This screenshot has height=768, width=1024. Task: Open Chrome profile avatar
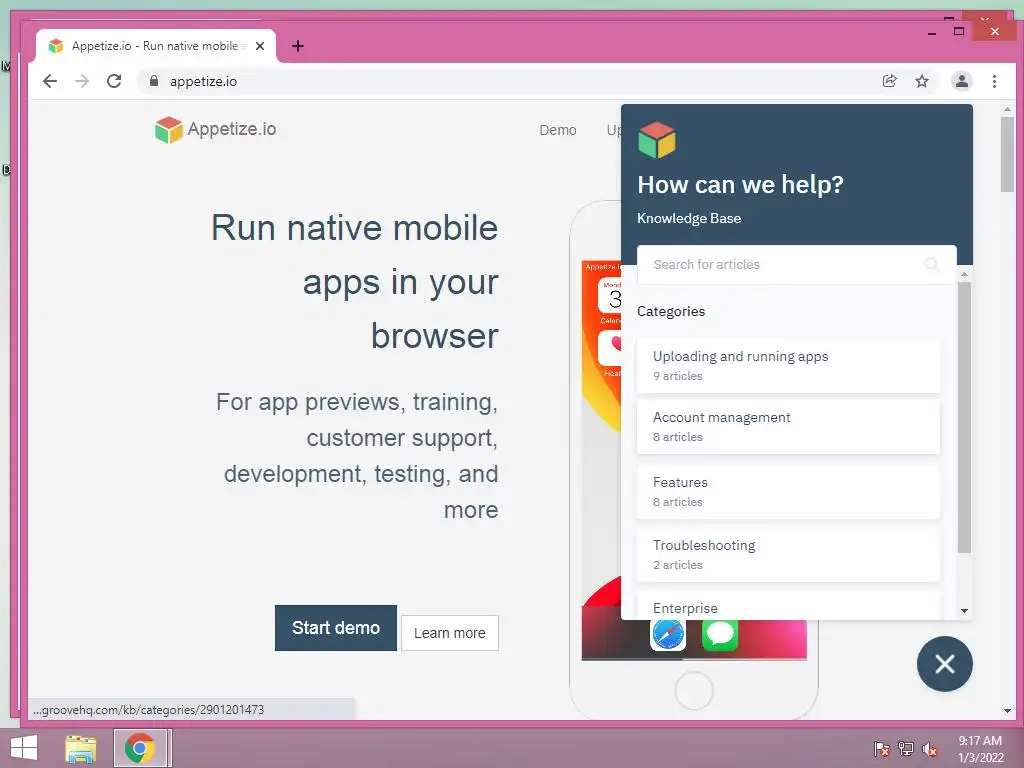961,81
